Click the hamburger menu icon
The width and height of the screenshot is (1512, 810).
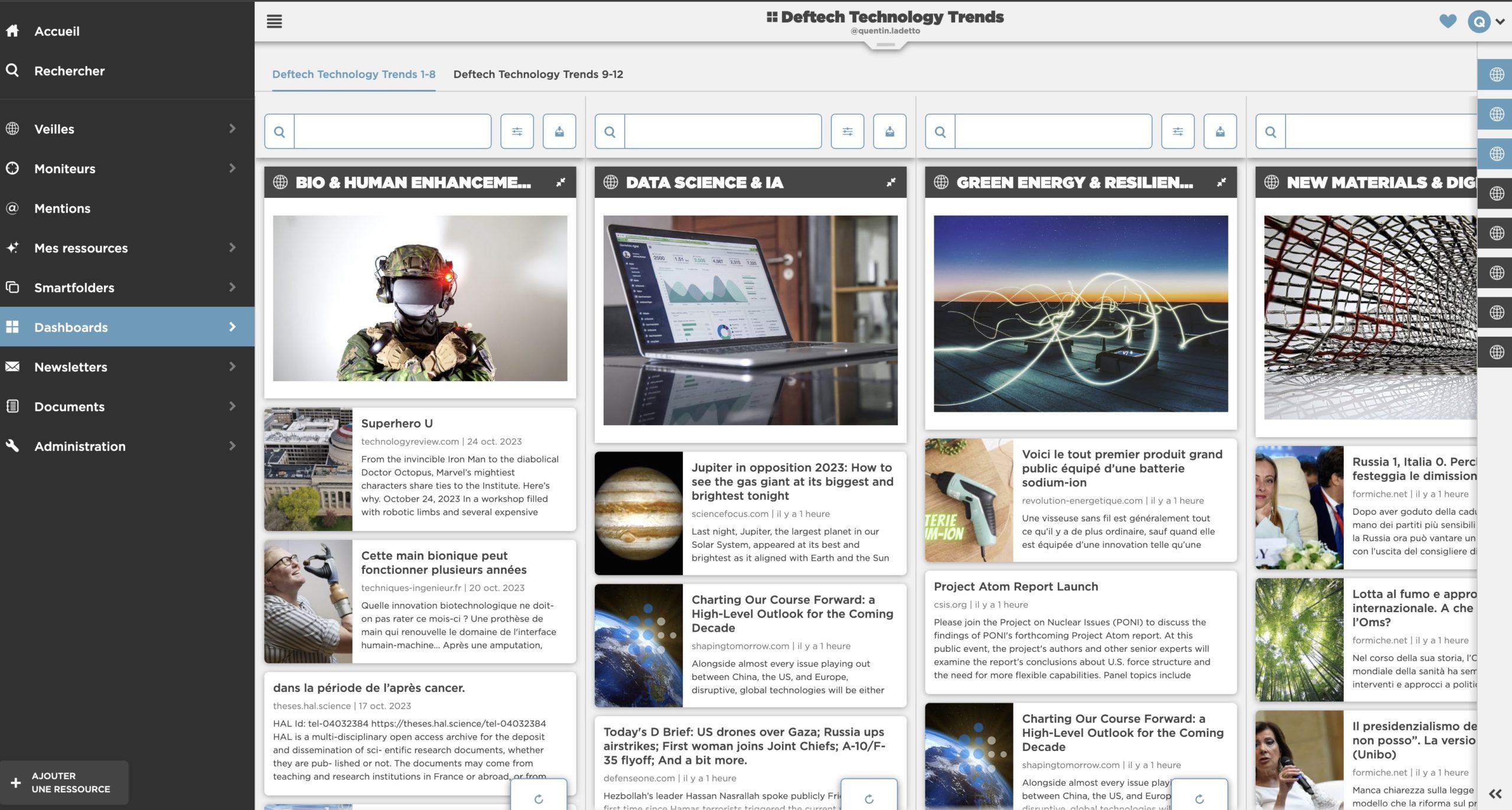point(274,22)
